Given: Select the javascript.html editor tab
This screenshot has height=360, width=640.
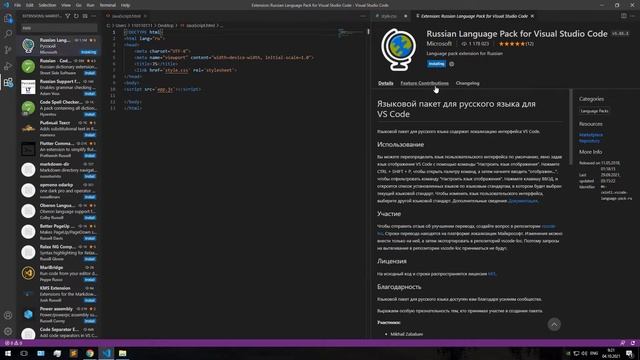Looking at the screenshot, I should [126, 16].
